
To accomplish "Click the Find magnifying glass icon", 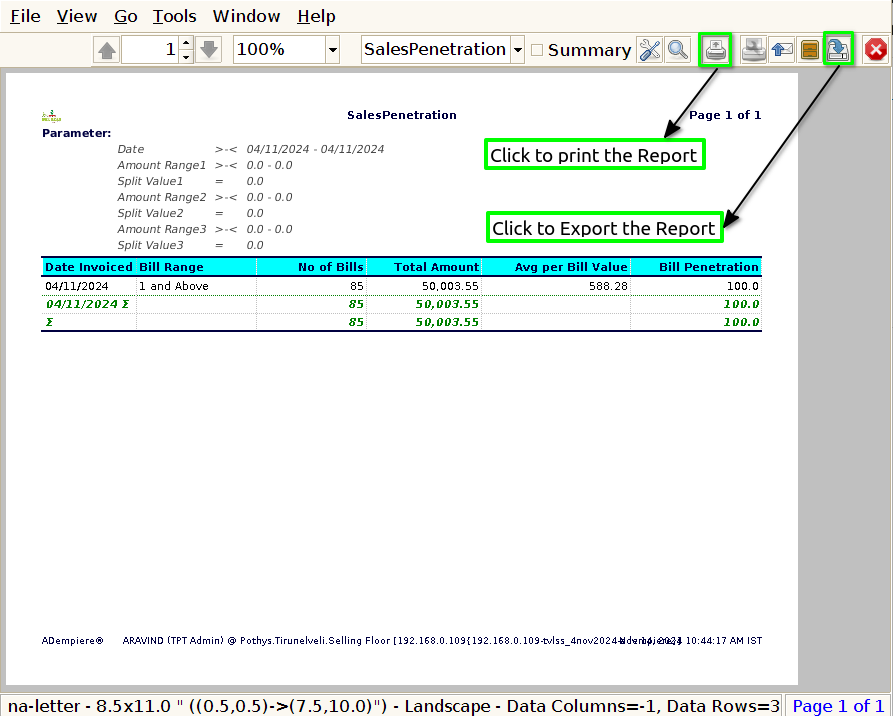I will 678,50.
